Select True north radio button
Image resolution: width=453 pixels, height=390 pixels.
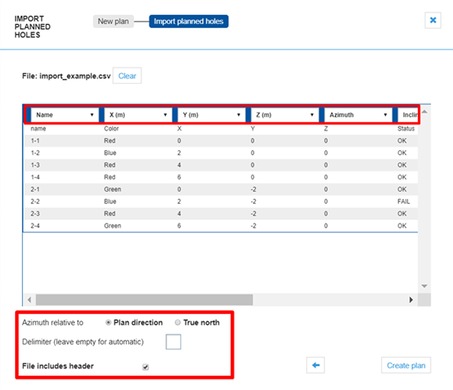(178, 322)
